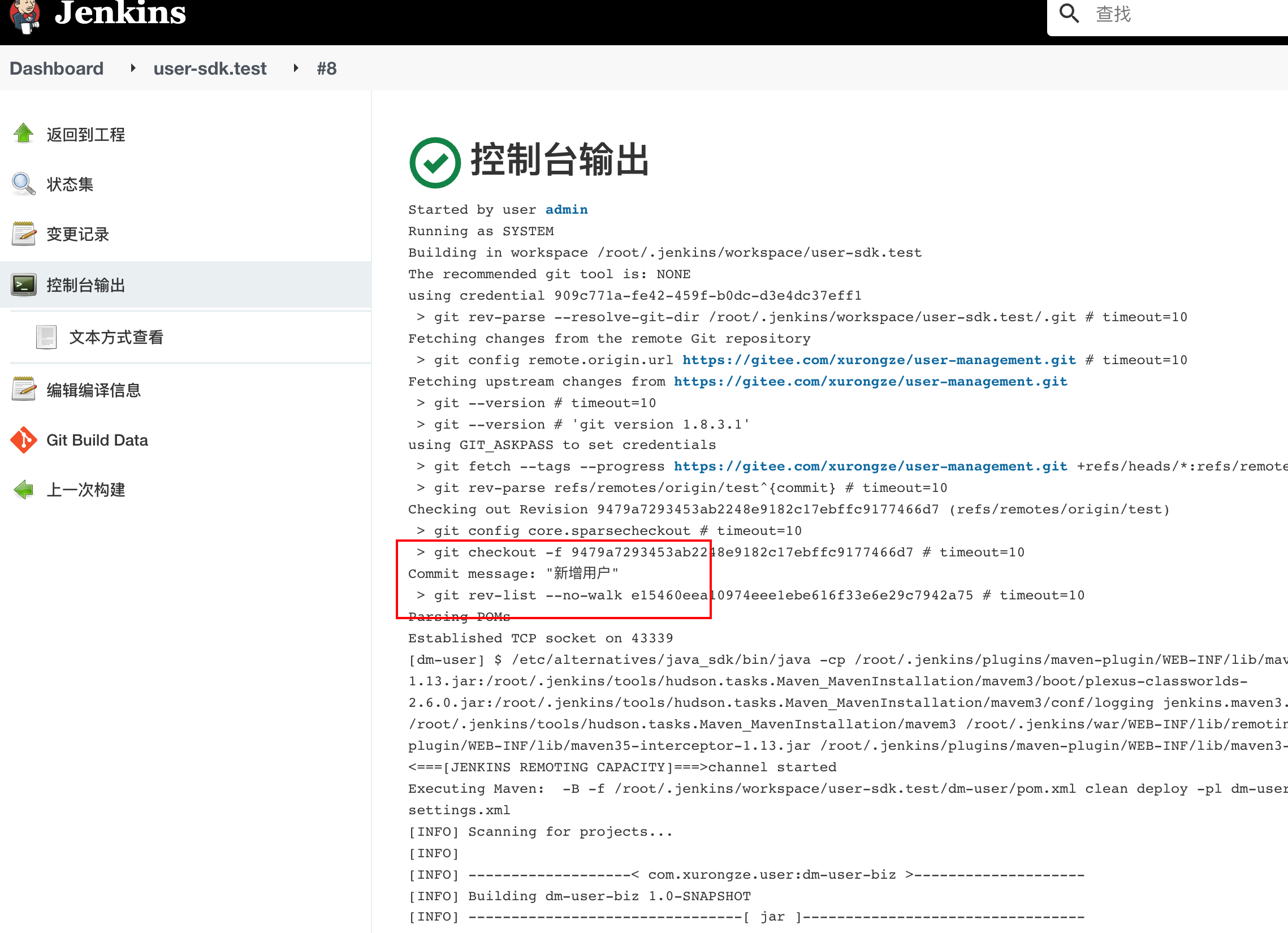Click the 'Checking out Revision' log line
Screen dimensions: 1288x933
tap(789, 509)
